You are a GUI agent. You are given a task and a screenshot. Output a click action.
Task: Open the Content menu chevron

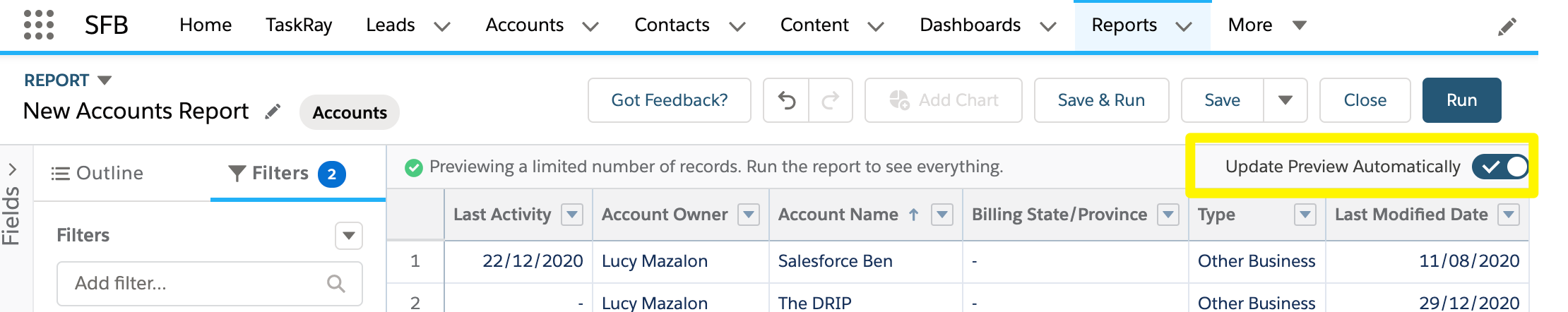click(876, 27)
